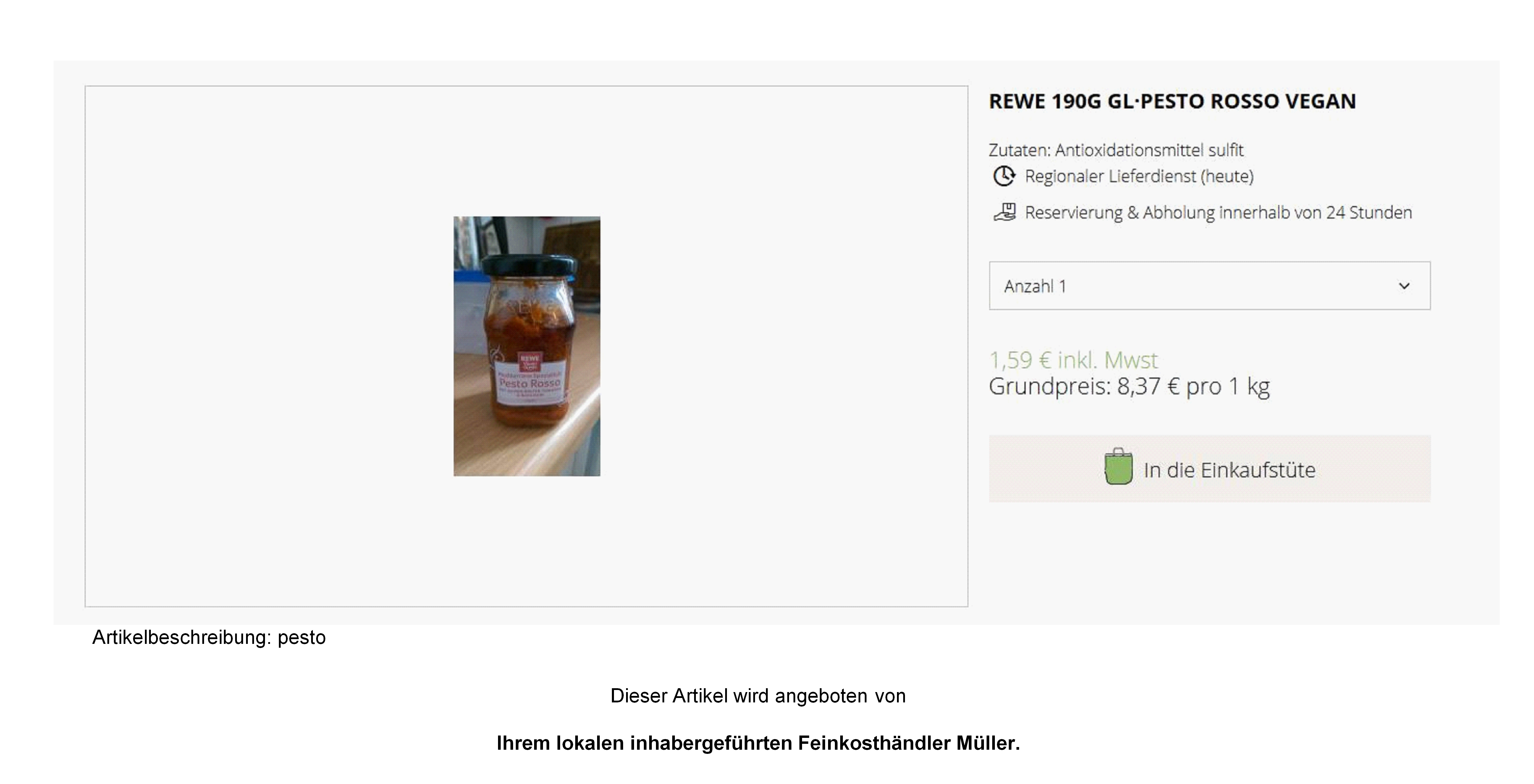Click the Artikelbeschreibung: pesto text
This screenshot has width=1534, height=784.
coord(209,638)
